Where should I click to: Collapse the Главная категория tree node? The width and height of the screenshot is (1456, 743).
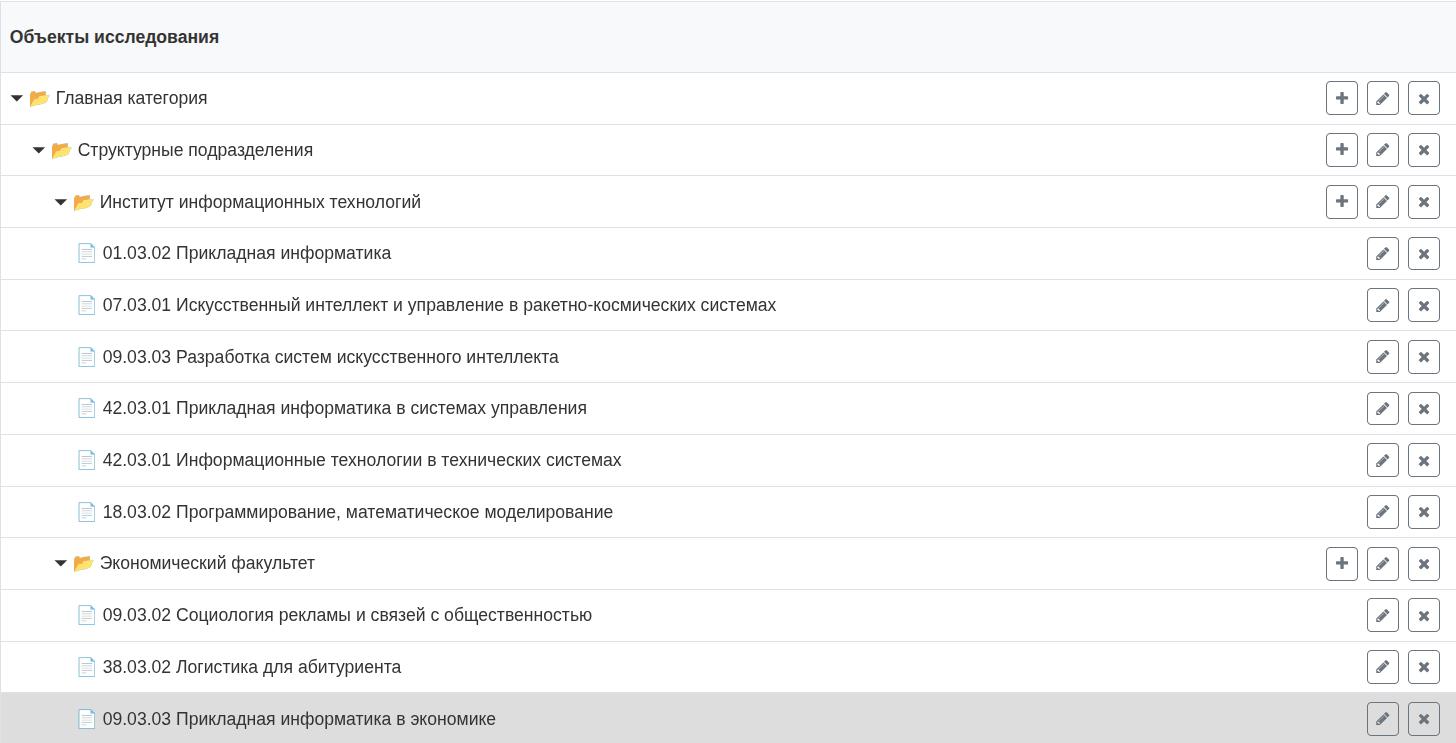(x=16, y=98)
